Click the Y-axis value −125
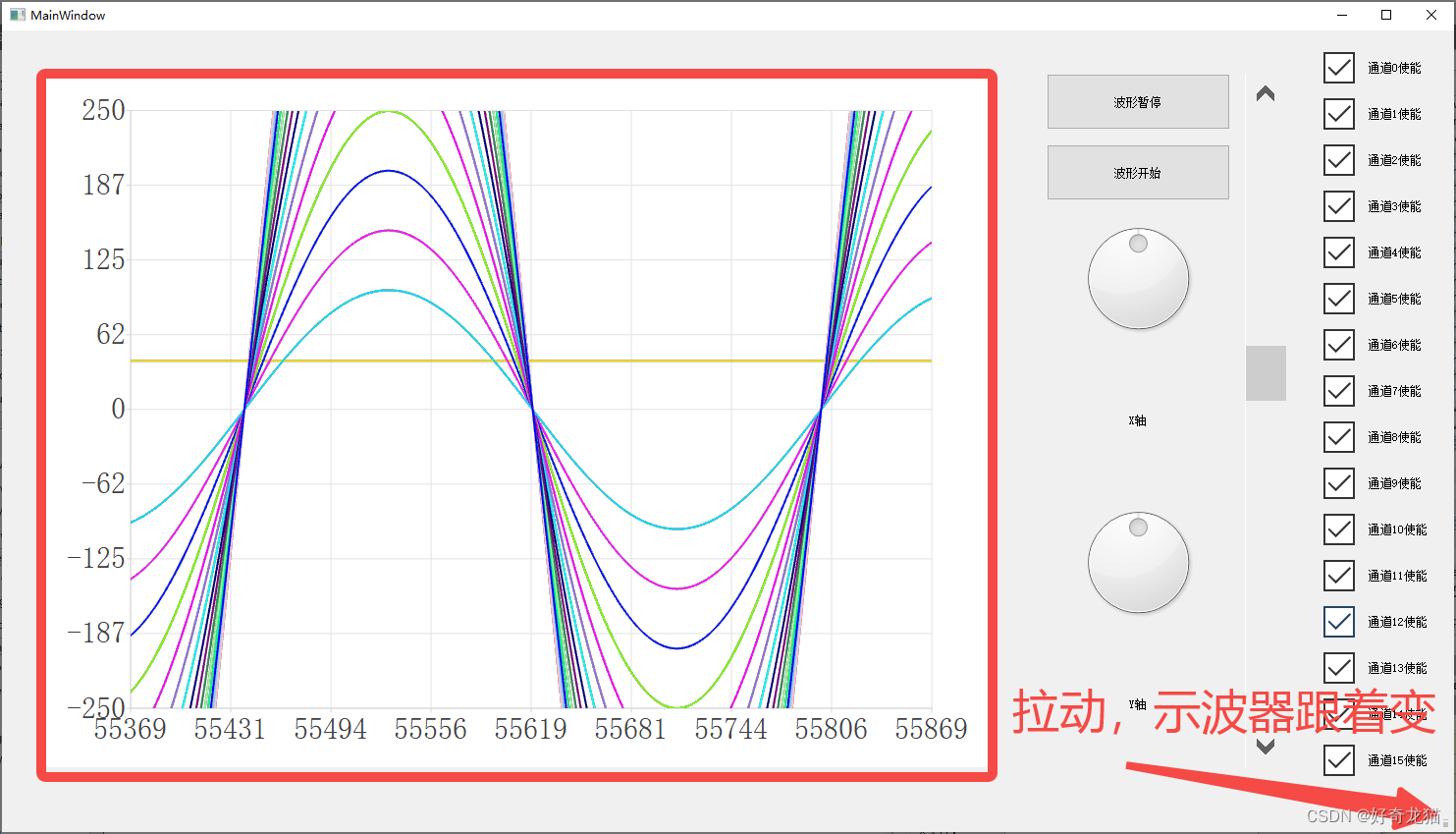The width and height of the screenshot is (1456, 834). pyautogui.click(x=96, y=558)
